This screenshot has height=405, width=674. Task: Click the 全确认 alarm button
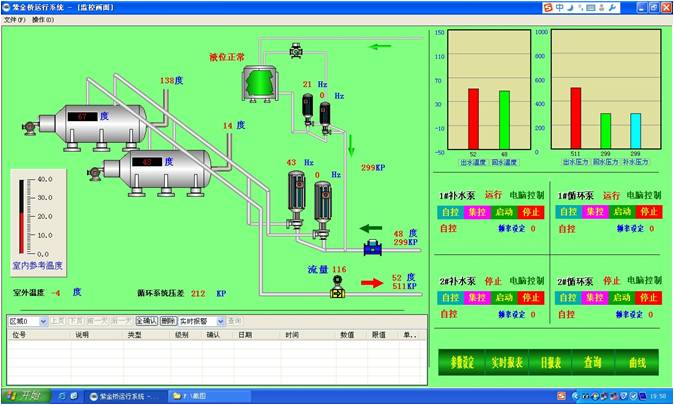(146, 321)
